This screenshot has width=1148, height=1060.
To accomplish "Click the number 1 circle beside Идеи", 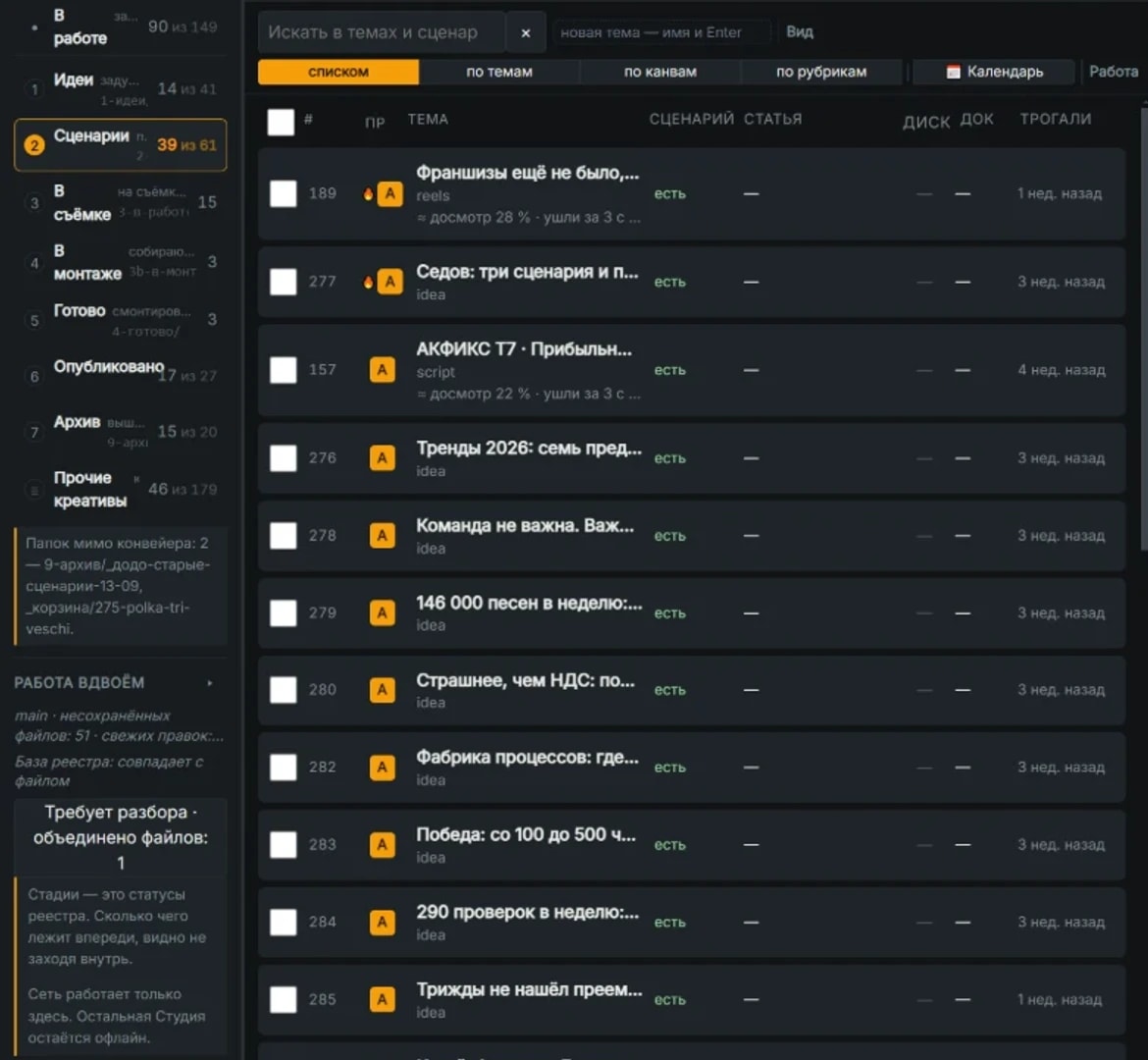I will click(x=33, y=89).
